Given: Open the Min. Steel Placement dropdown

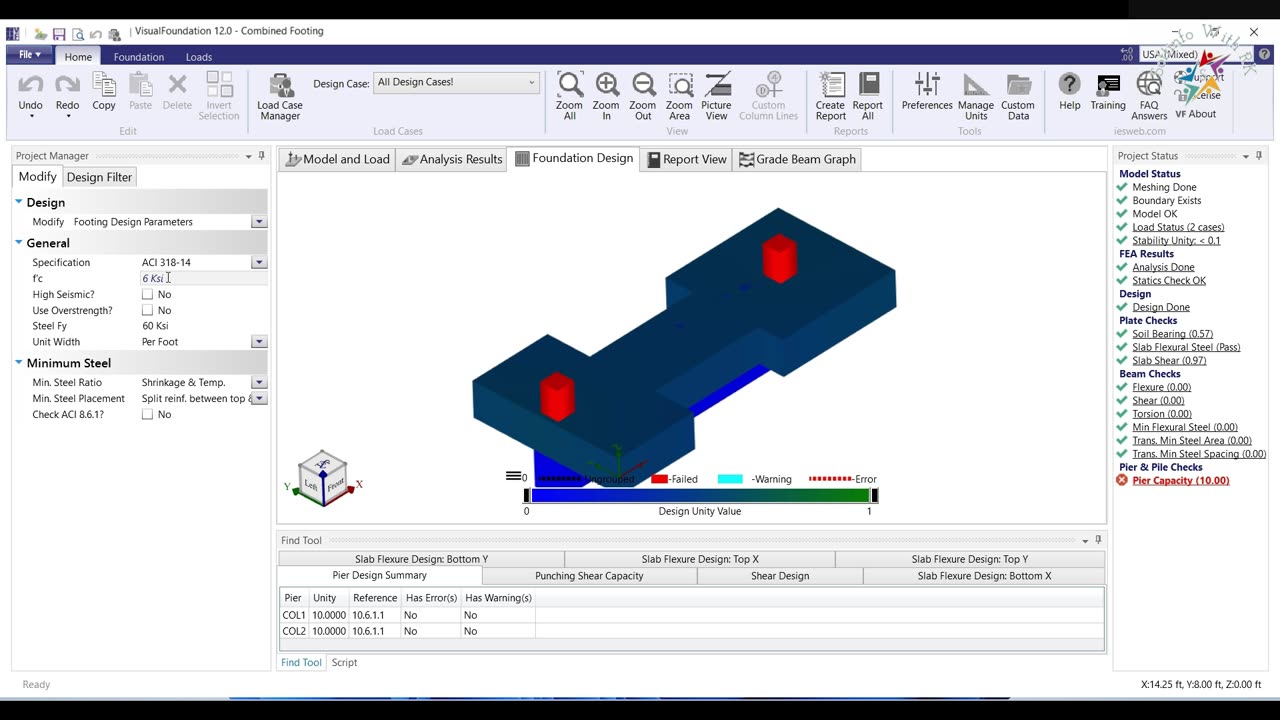Looking at the screenshot, I should pyautogui.click(x=259, y=398).
